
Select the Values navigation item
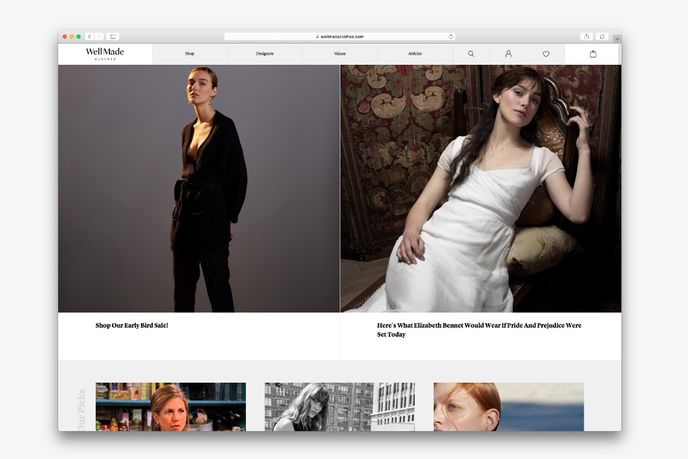(340, 54)
